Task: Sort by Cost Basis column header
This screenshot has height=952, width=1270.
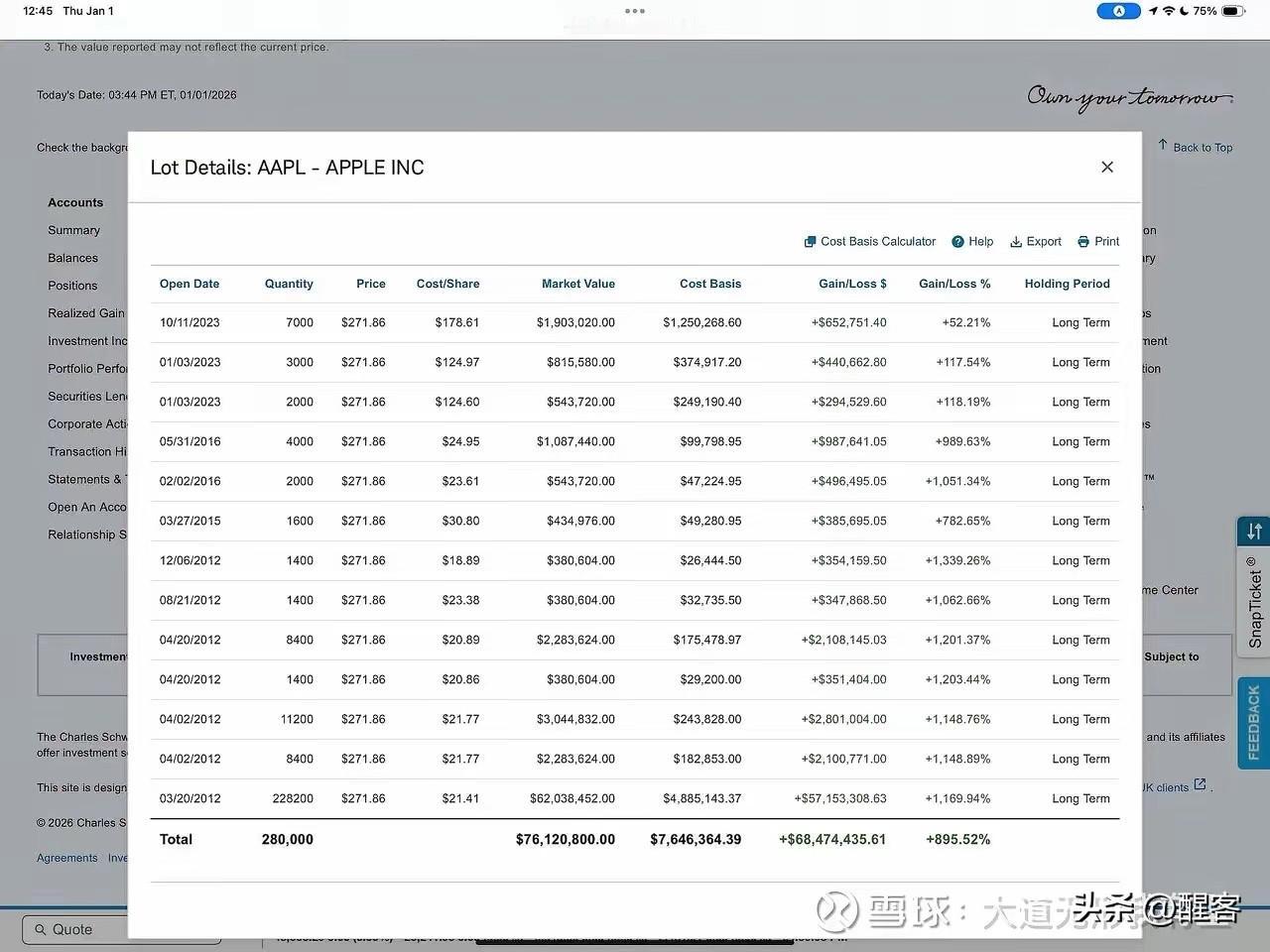Action: (x=710, y=284)
